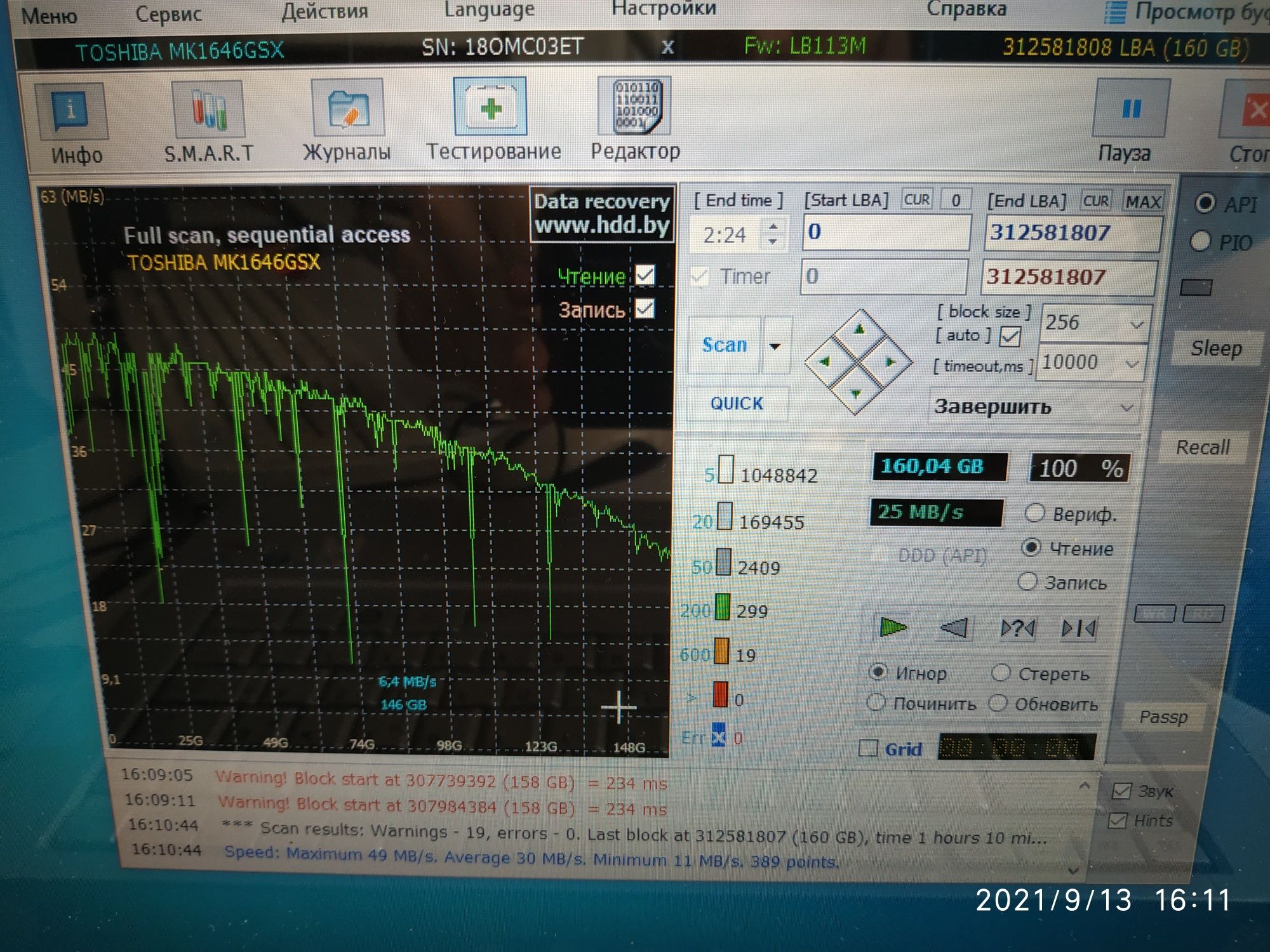
Task: Open the Scan button dropdown arrow
Action: point(775,346)
